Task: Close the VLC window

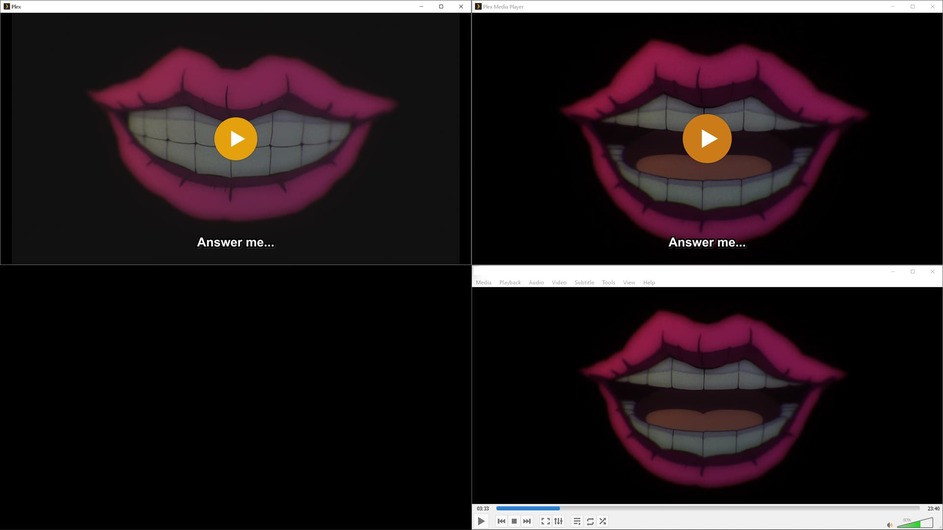Action: tap(932, 271)
